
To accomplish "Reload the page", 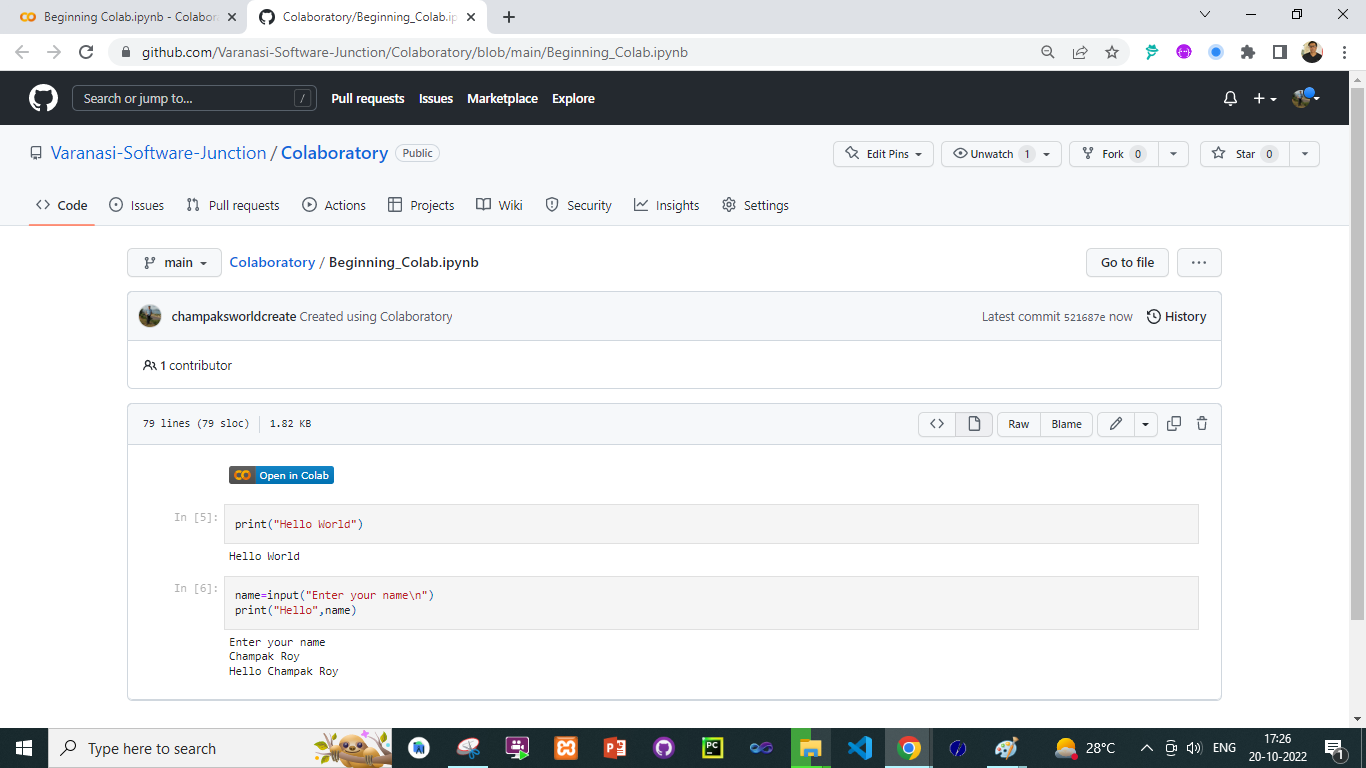I will [86, 52].
